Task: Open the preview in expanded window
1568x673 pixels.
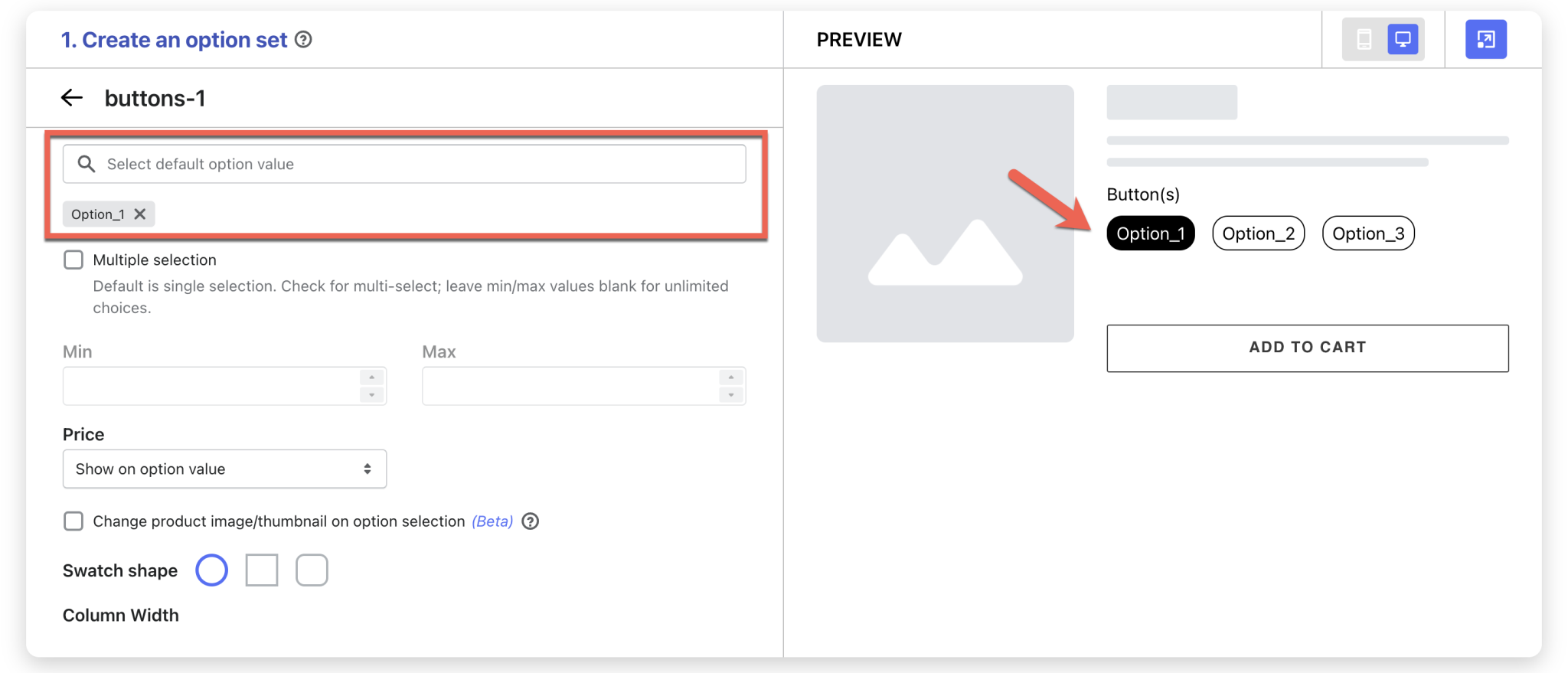Action: tap(1485, 40)
